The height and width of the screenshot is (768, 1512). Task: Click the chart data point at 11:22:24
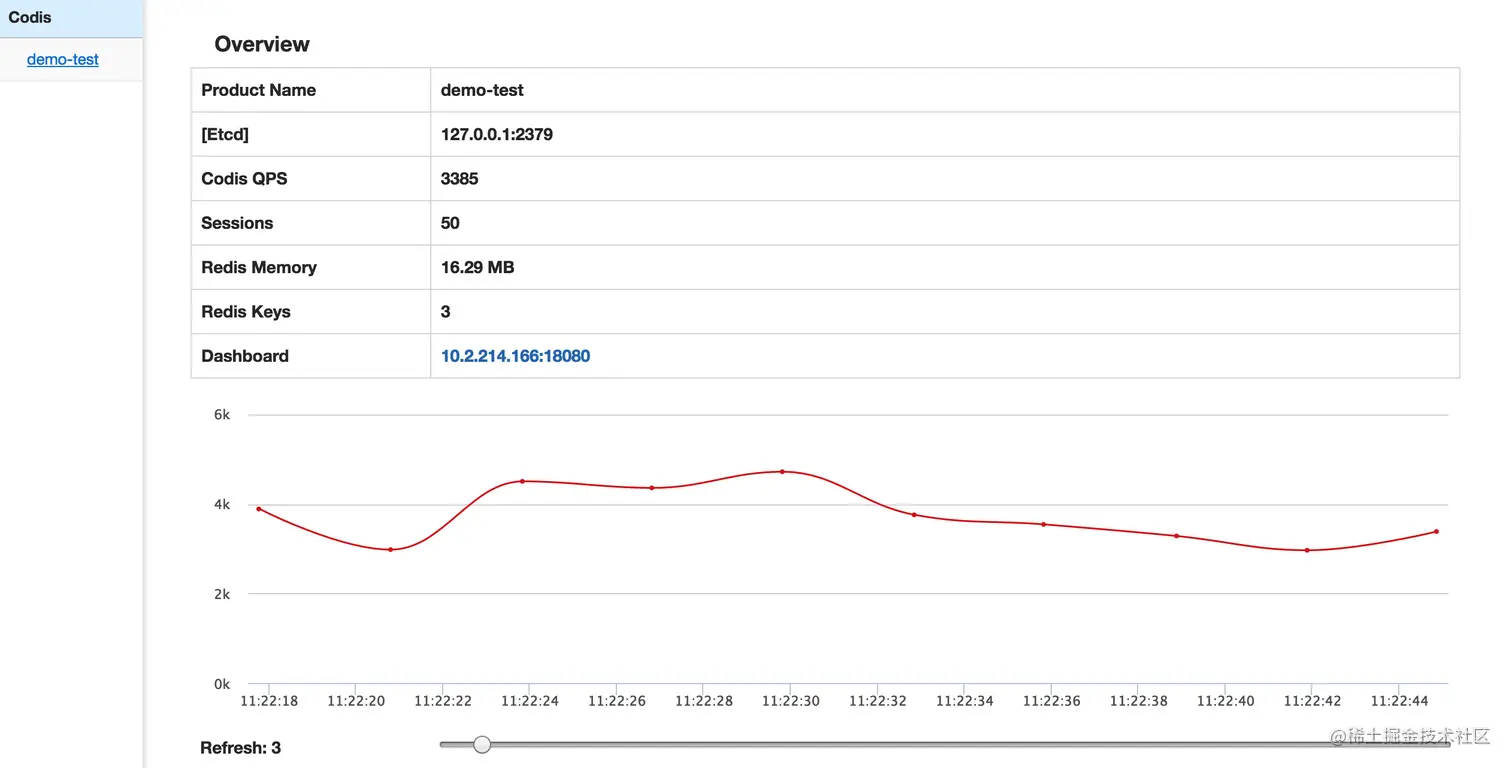click(522, 481)
